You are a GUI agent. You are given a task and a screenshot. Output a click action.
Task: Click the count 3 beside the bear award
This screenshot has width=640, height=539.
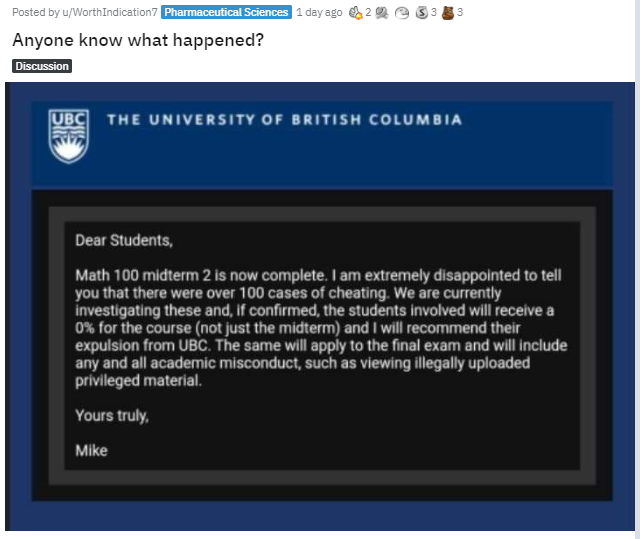tap(460, 12)
